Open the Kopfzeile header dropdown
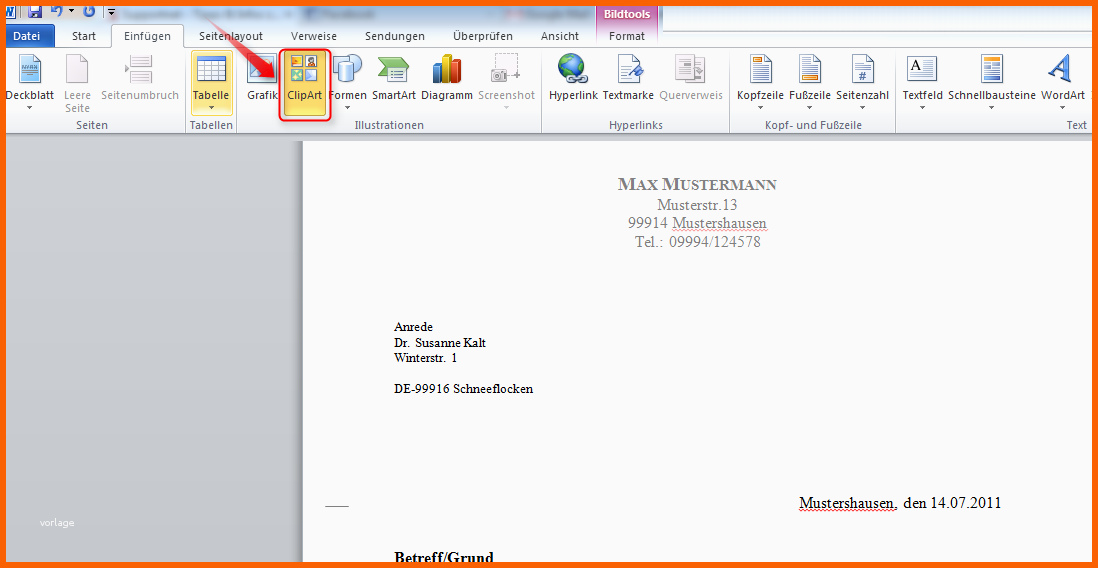Screen dimensions: 1098x568 pyautogui.click(x=760, y=106)
